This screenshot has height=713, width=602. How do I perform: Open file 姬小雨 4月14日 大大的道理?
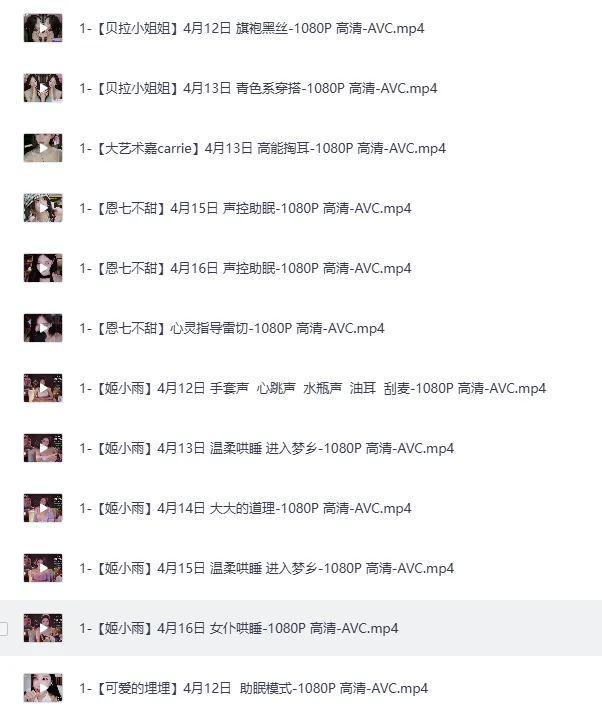[x=246, y=508]
